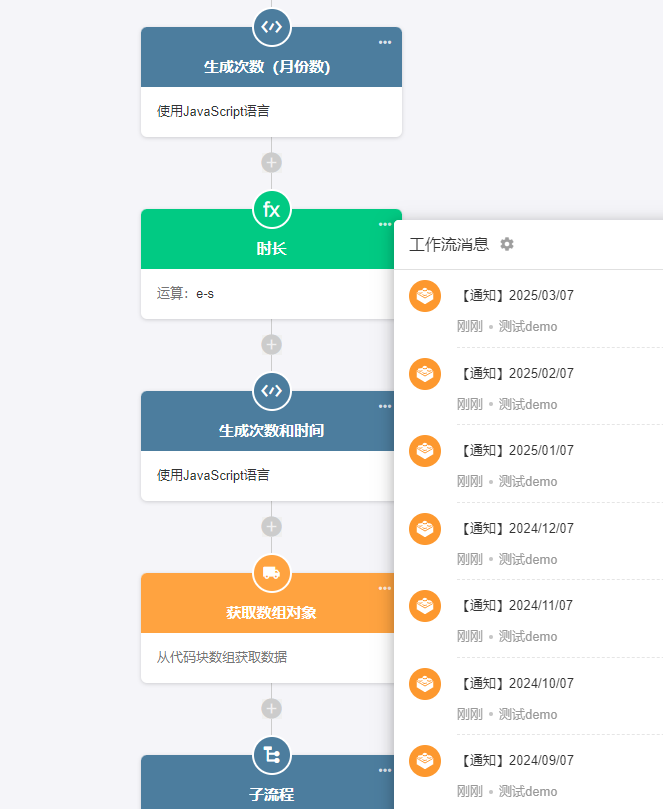Select the 子流程 node title
The height and width of the screenshot is (809, 663).
[x=271, y=795]
